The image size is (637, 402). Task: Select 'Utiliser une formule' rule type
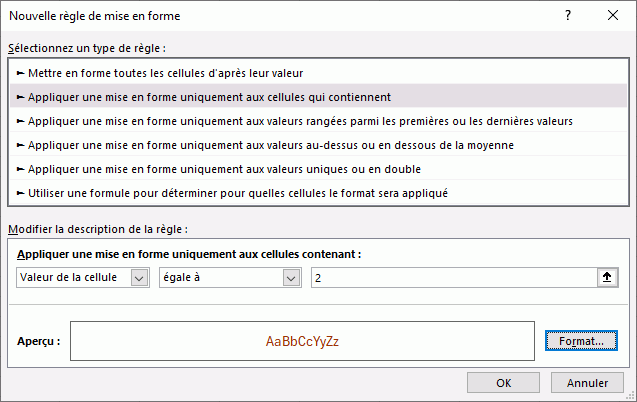[238, 193]
